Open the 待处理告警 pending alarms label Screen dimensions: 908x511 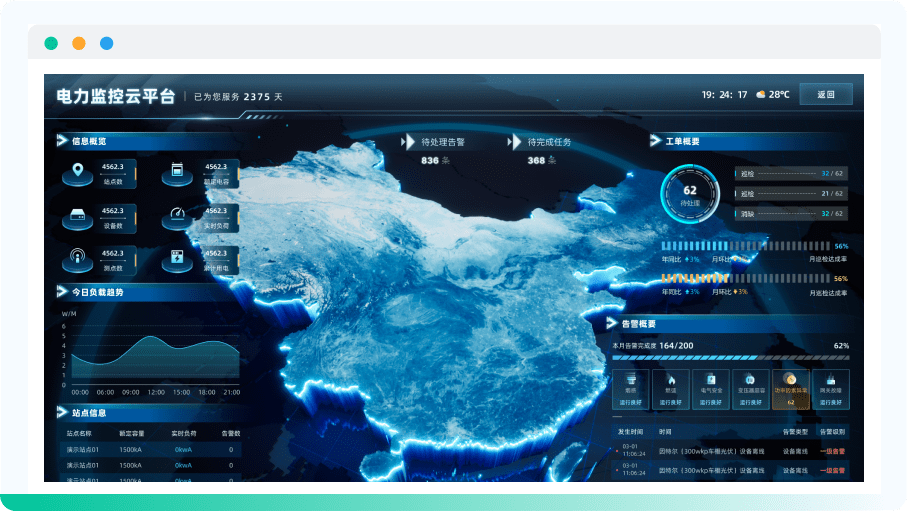[x=443, y=142]
